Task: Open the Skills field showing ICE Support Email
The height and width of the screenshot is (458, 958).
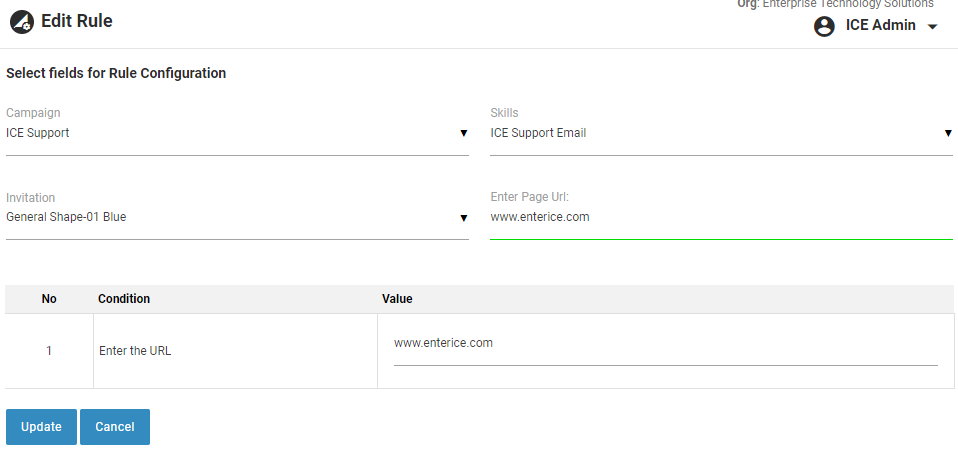Action: click(x=710, y=133)
